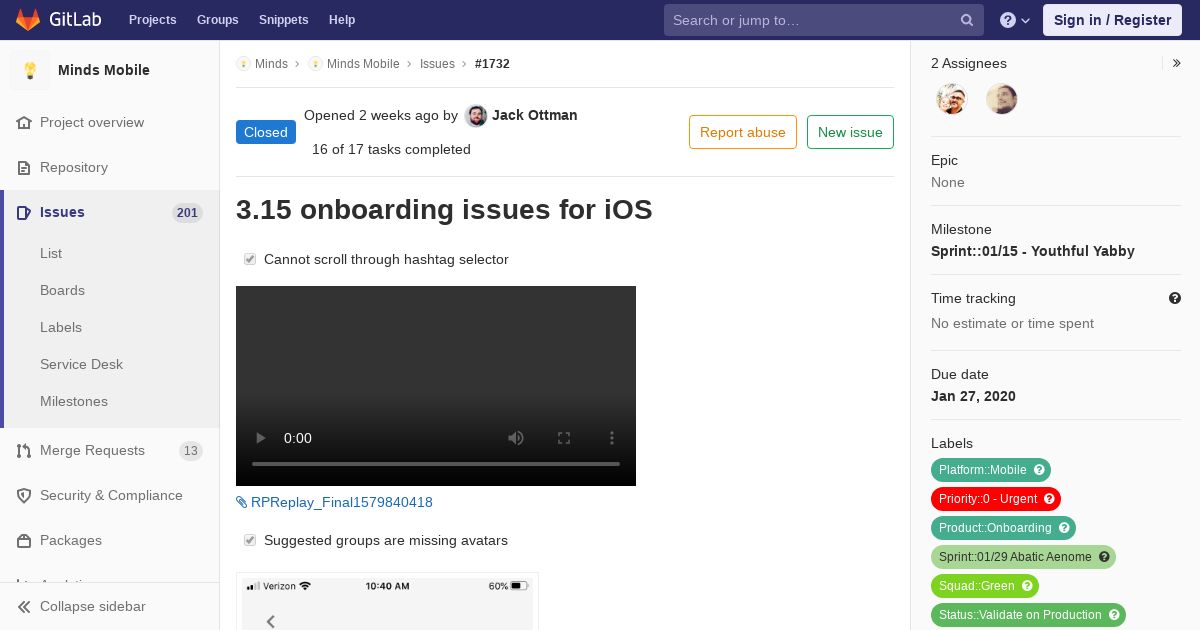Open the GitLab fox logo home
This screenshot has width=1200, height=630.
pyautogui.click(x=28, y=19)
